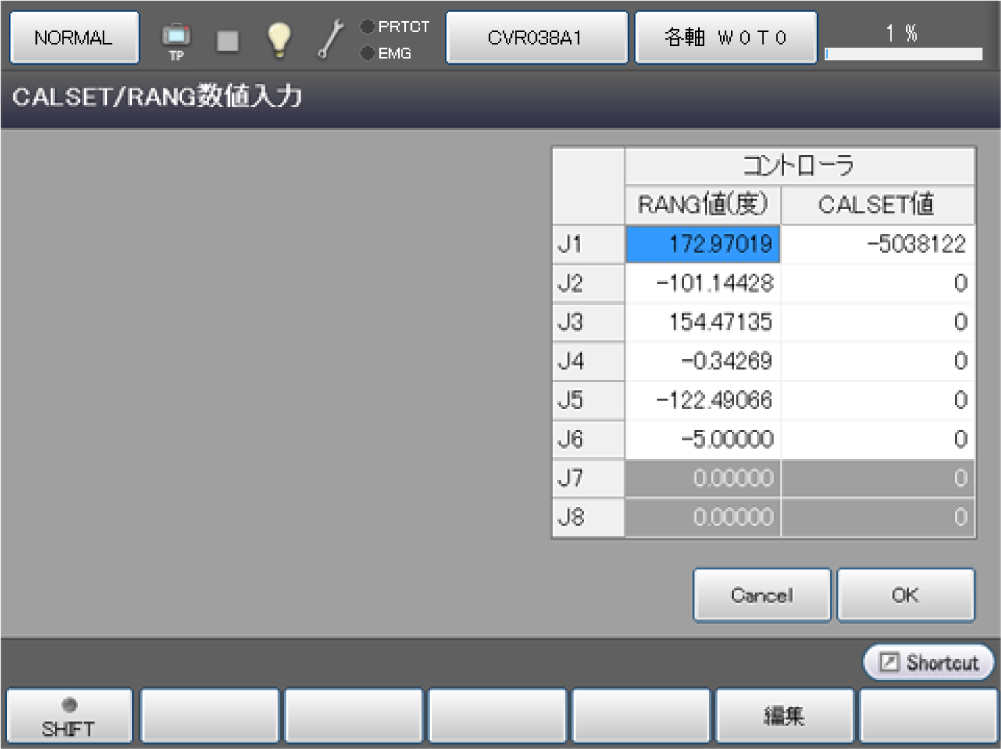Select the J2 row header
The height and width of the screenshot is (749, 1001).
pyautogui.click(x=588, y=283)
